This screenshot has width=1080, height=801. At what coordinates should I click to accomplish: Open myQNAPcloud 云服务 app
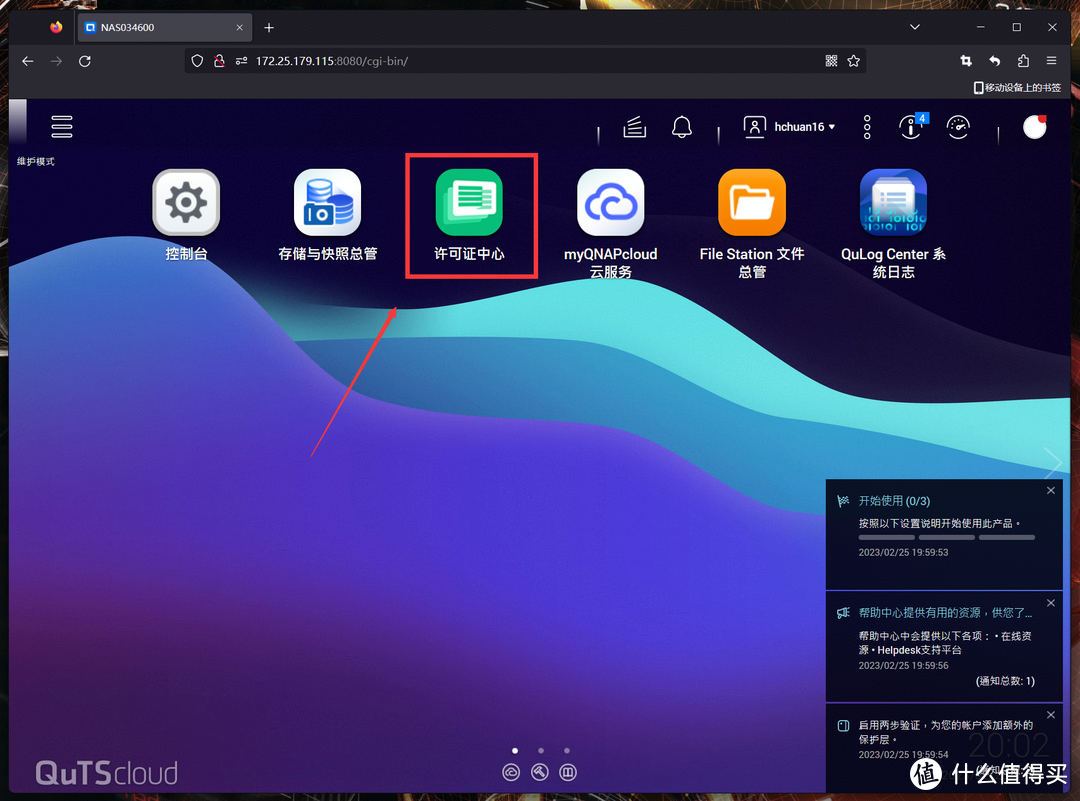pos(610,222)
